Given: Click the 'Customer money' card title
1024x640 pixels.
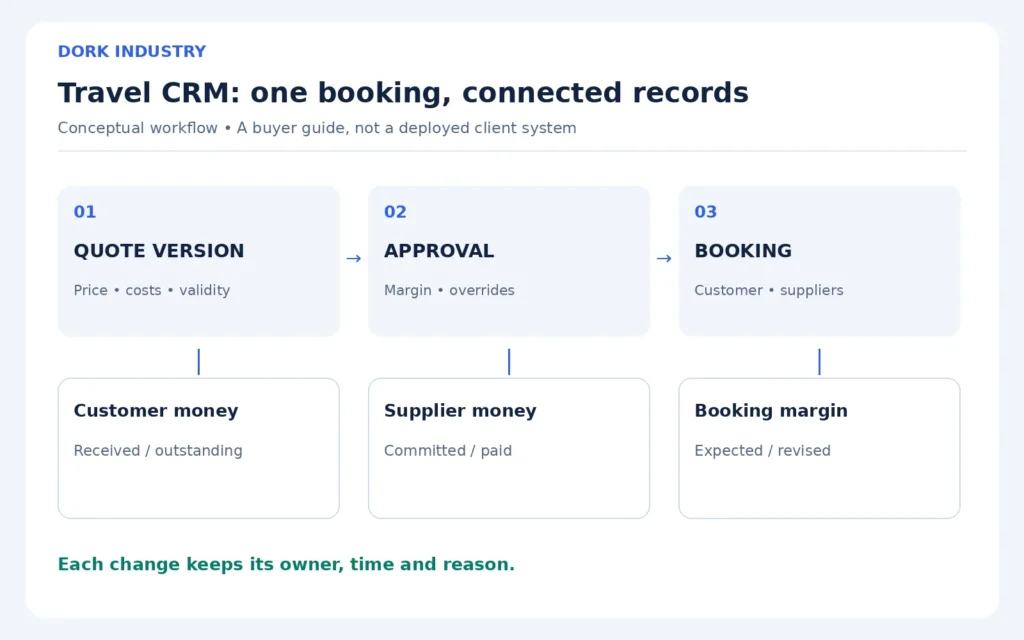Looking at the screenshot, I should click(155, 411).
